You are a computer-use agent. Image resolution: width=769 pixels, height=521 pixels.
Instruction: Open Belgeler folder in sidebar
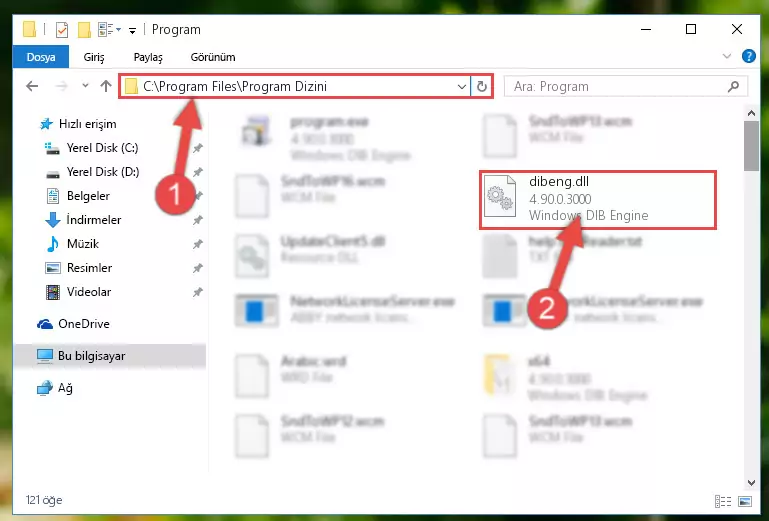[x=78, y=196]
